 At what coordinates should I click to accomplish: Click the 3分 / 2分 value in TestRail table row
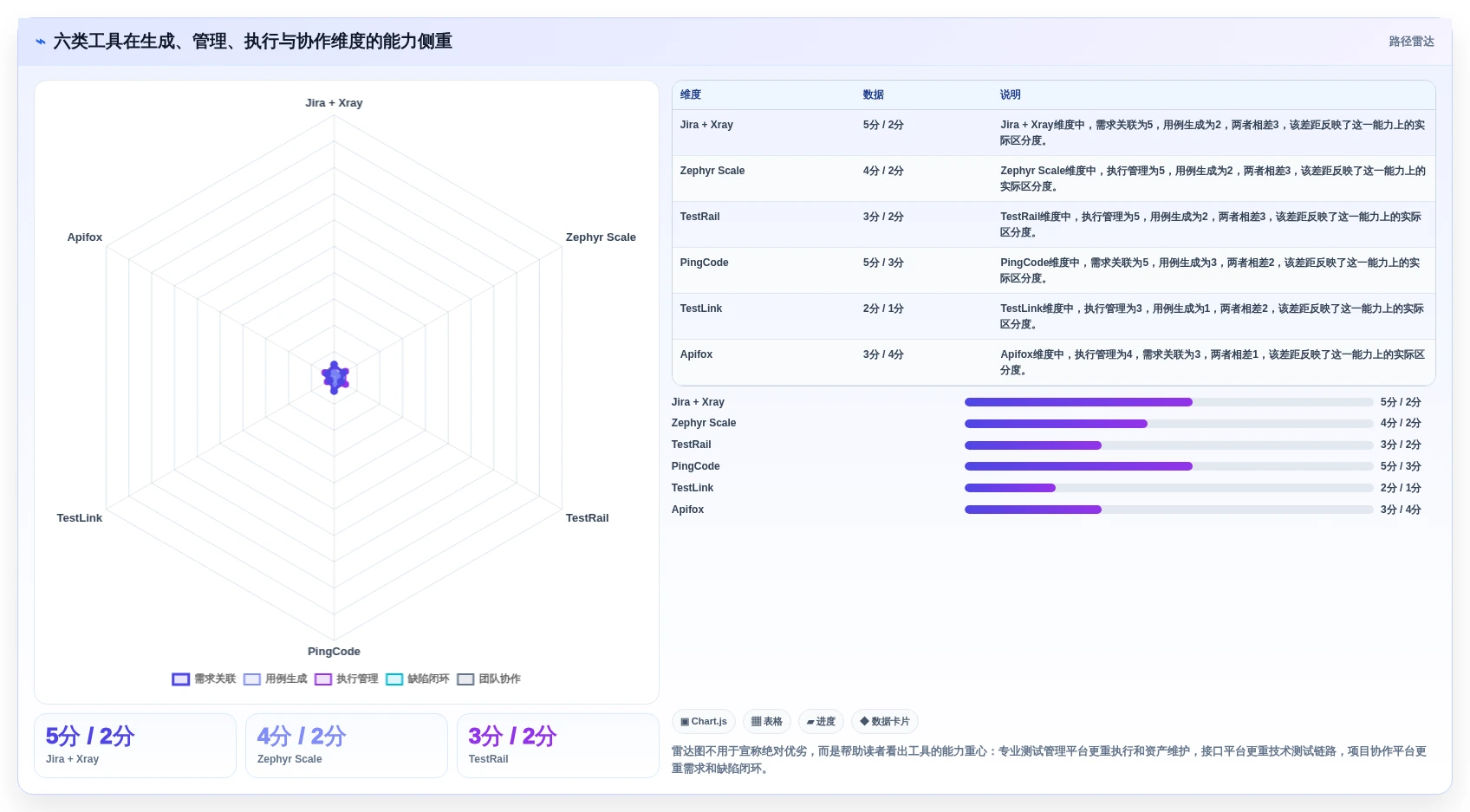coord(883,217)
